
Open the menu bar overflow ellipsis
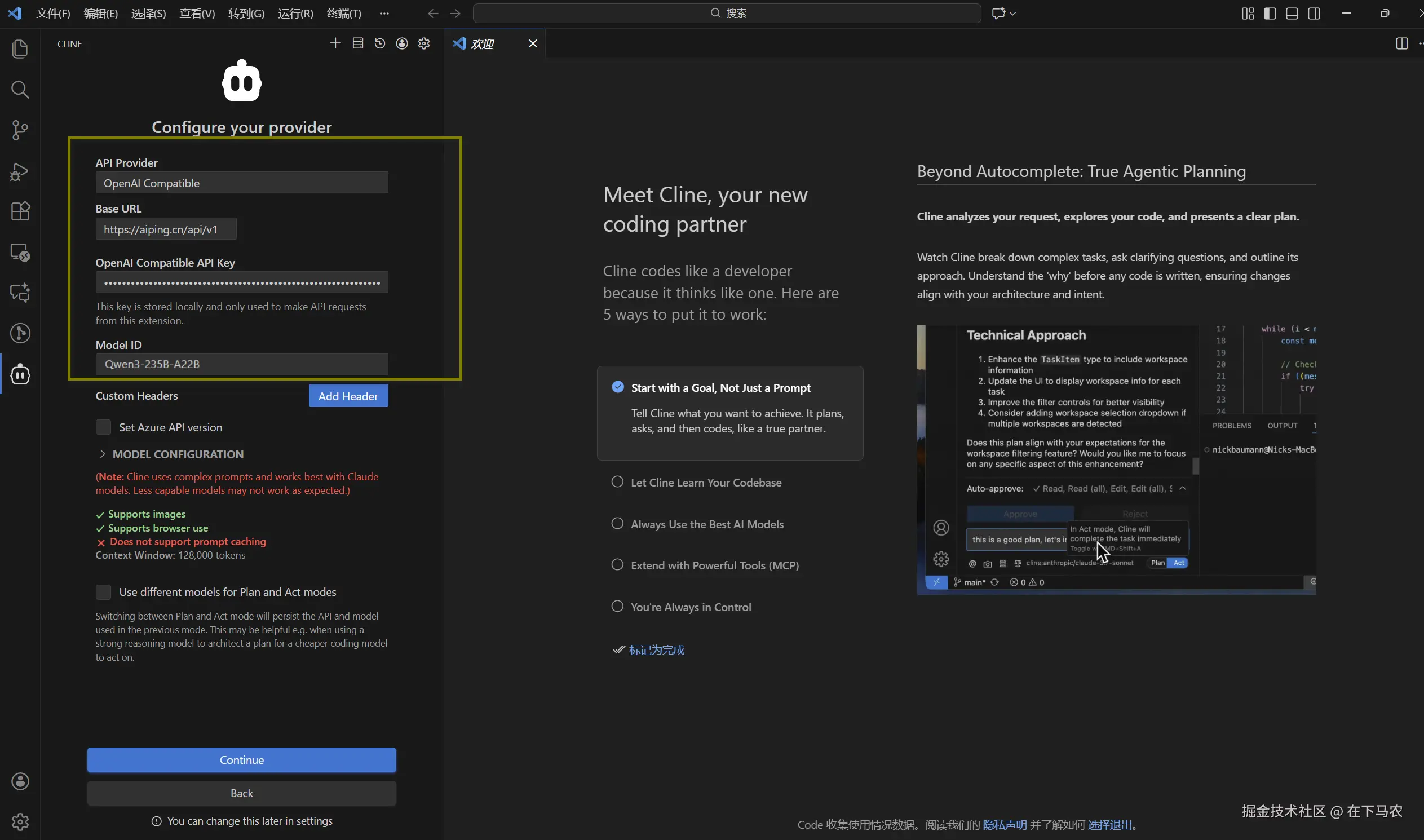(384, 13)
